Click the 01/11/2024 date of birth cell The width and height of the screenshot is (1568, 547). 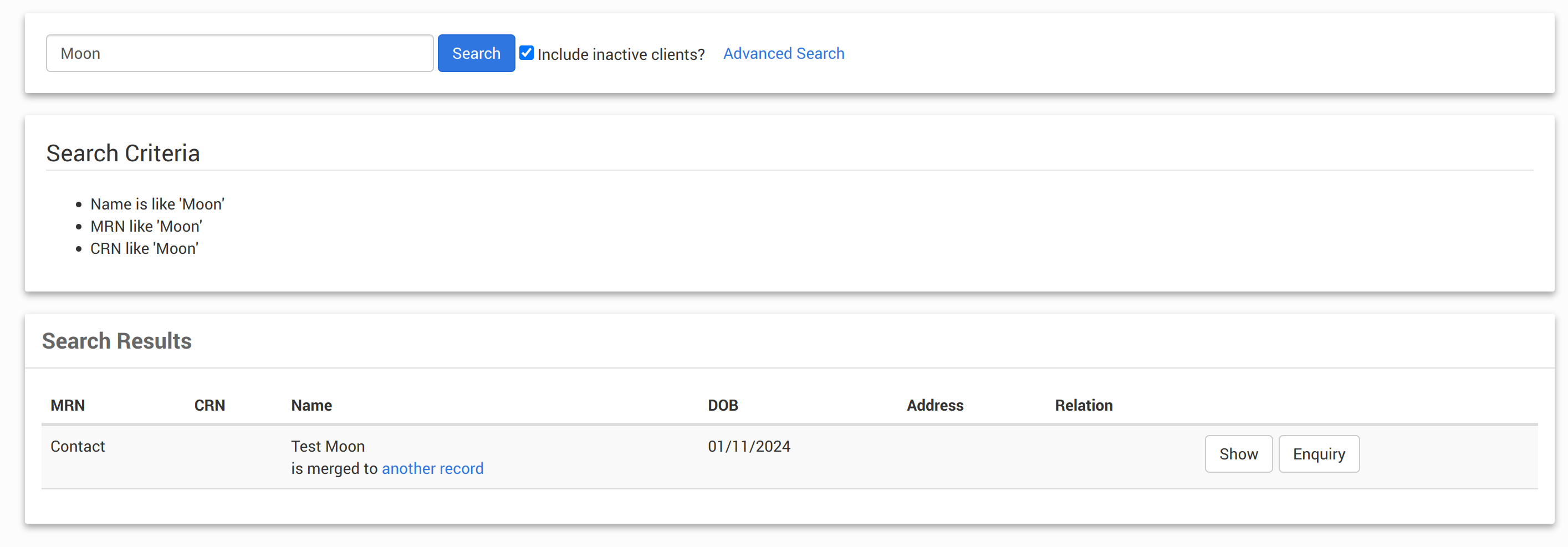point(749,446)
